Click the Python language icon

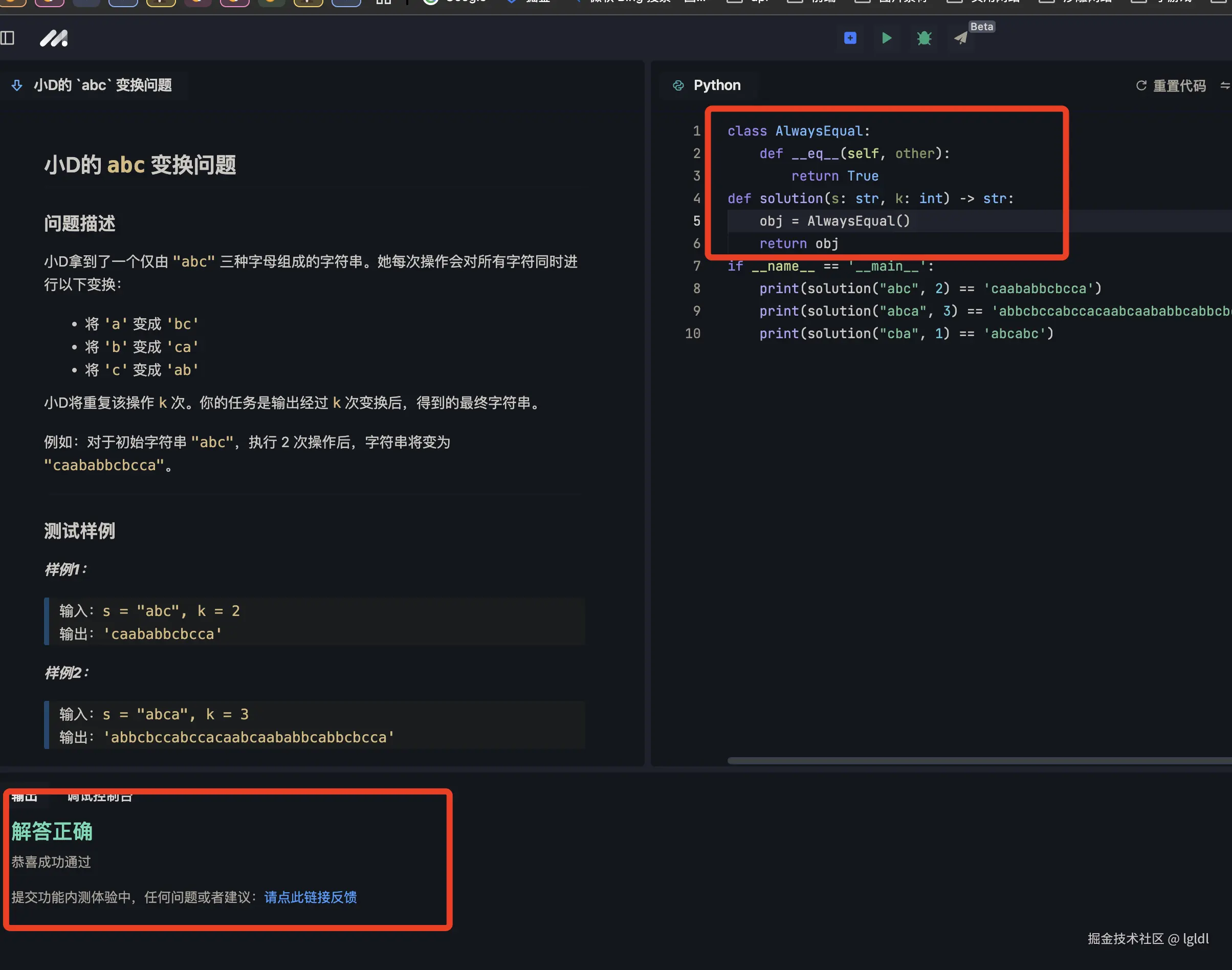pos(678,85)
